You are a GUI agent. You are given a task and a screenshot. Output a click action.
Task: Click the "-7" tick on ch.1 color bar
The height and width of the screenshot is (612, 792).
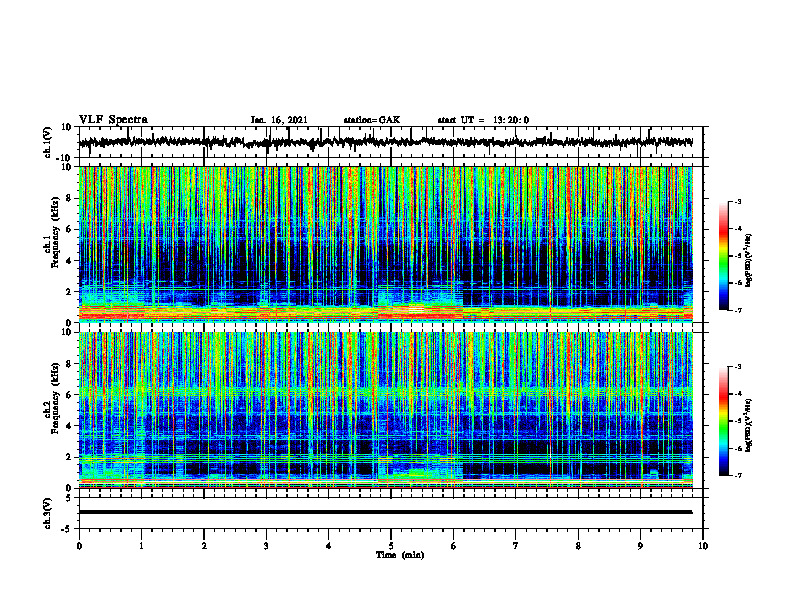[737, 310]
